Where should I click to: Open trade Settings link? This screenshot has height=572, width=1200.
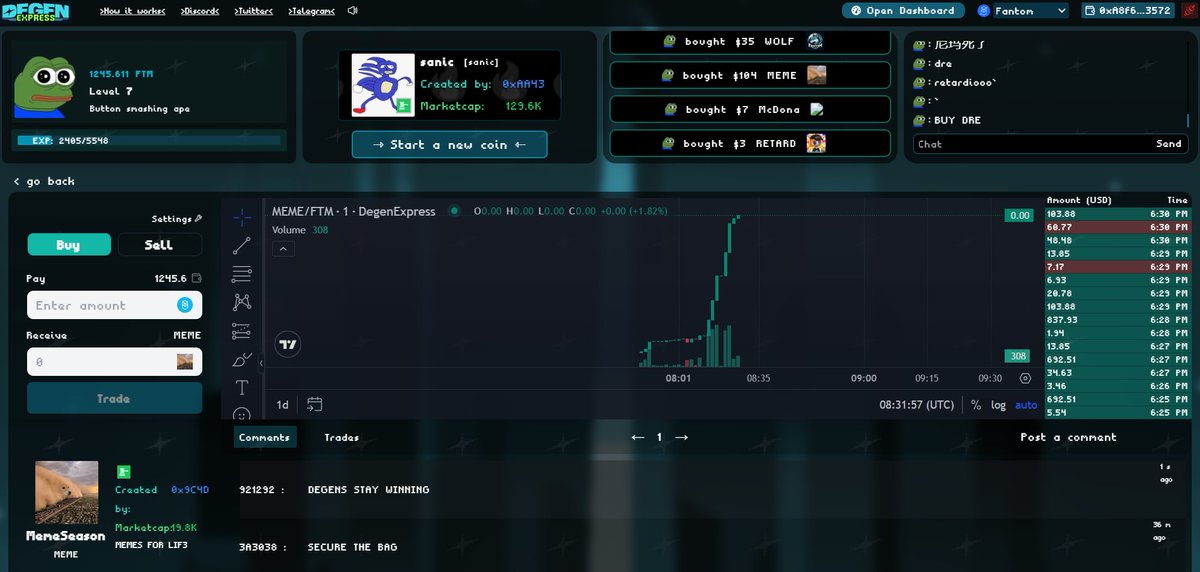tap(177, 219)
